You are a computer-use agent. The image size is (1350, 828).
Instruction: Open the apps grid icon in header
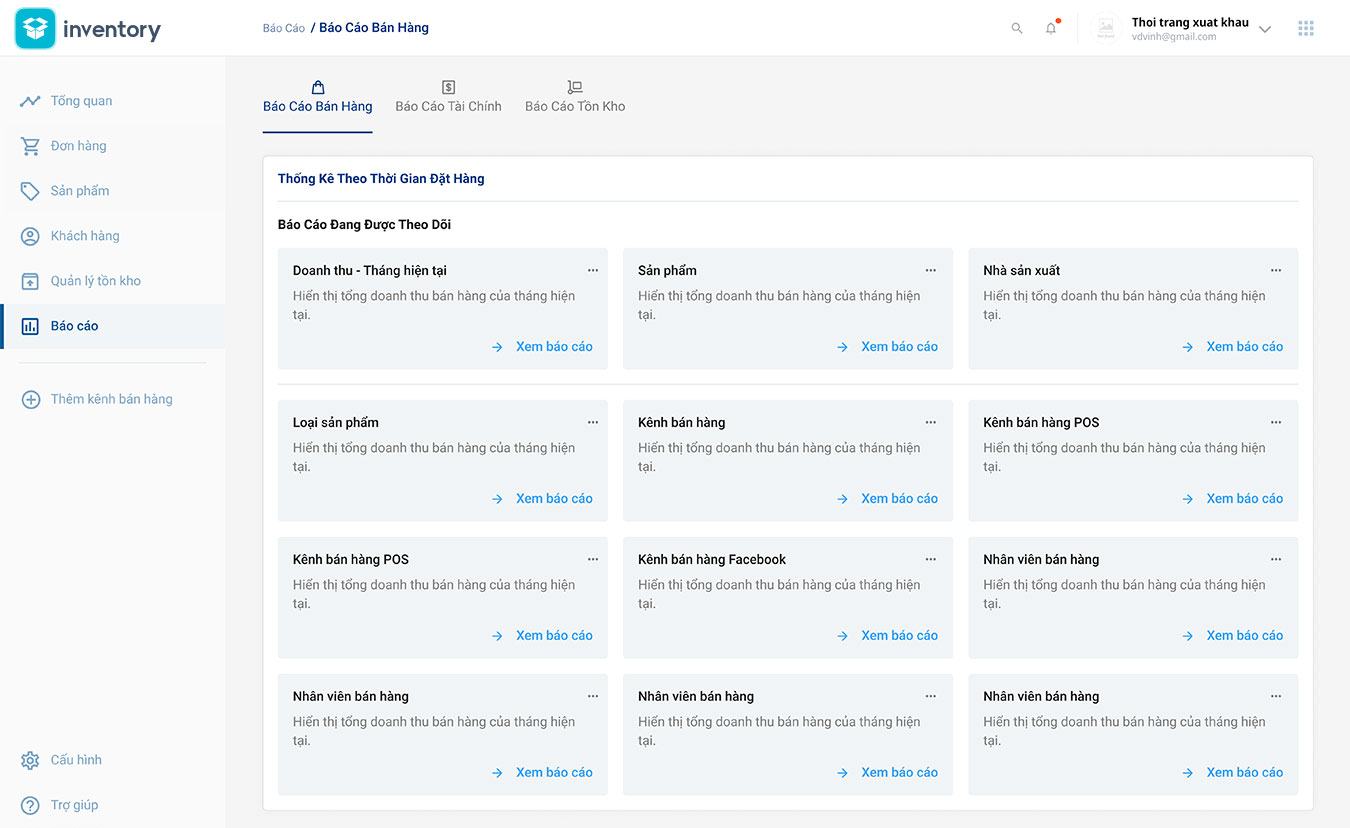pos(1306,29)
